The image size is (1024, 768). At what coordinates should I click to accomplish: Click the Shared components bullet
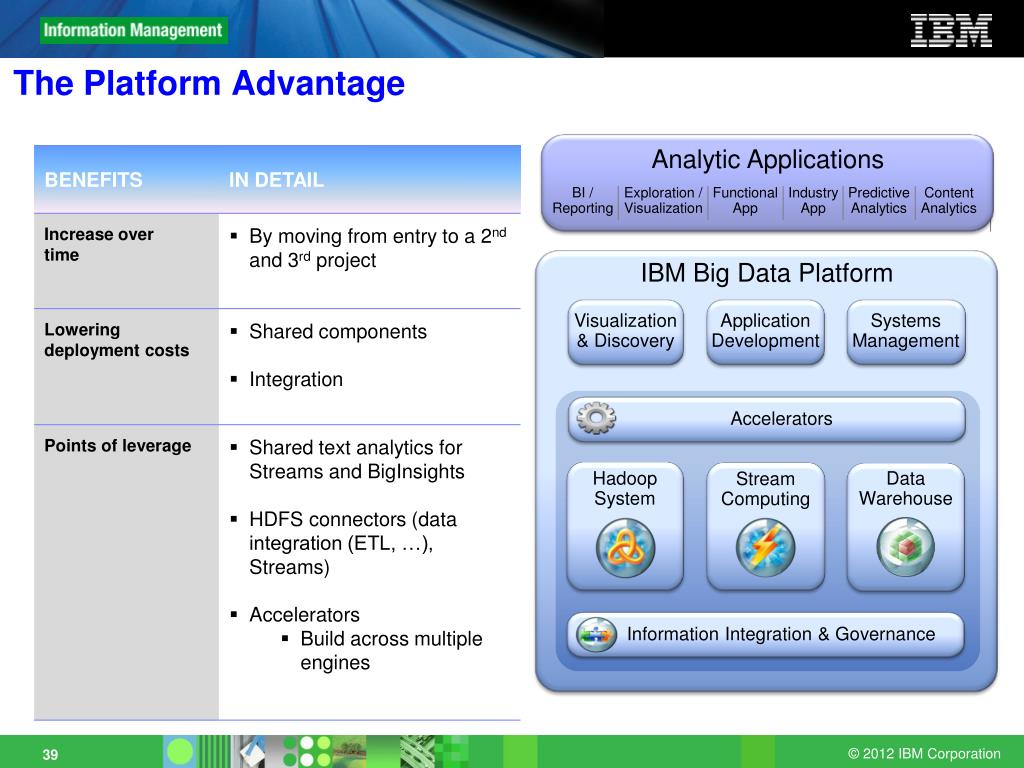click(x=338, y=332)
